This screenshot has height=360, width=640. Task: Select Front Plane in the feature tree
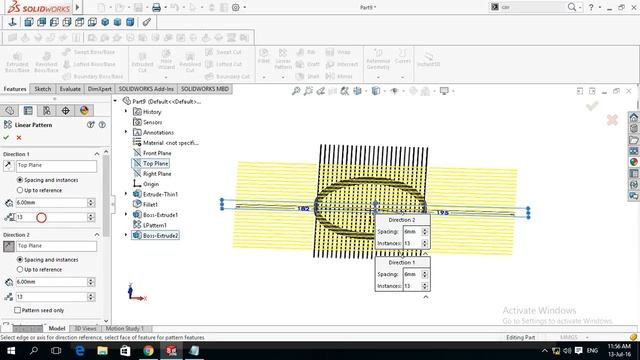click(157, 153)
